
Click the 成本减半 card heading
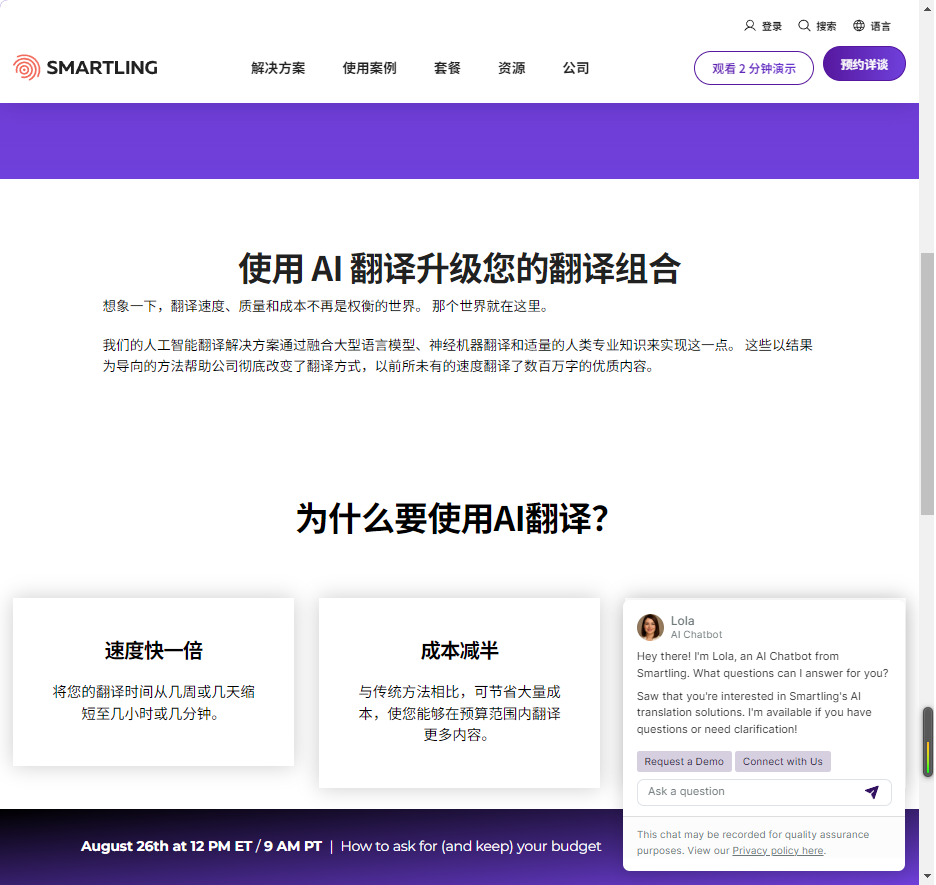point(459,650)
